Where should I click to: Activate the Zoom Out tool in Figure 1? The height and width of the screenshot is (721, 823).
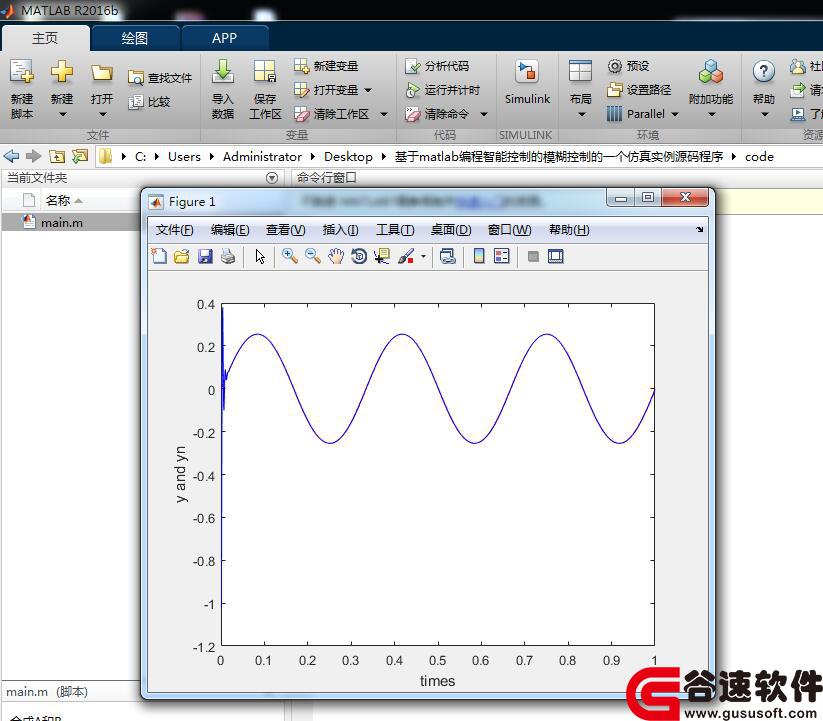[313, 256]
